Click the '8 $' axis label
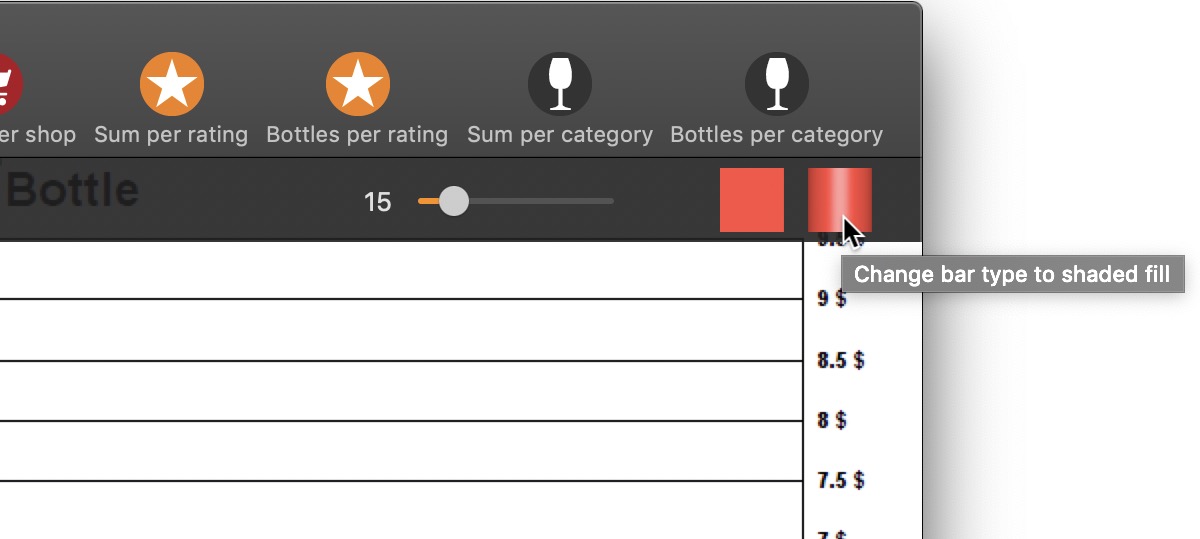1200x539 pixels. [832, 420]
